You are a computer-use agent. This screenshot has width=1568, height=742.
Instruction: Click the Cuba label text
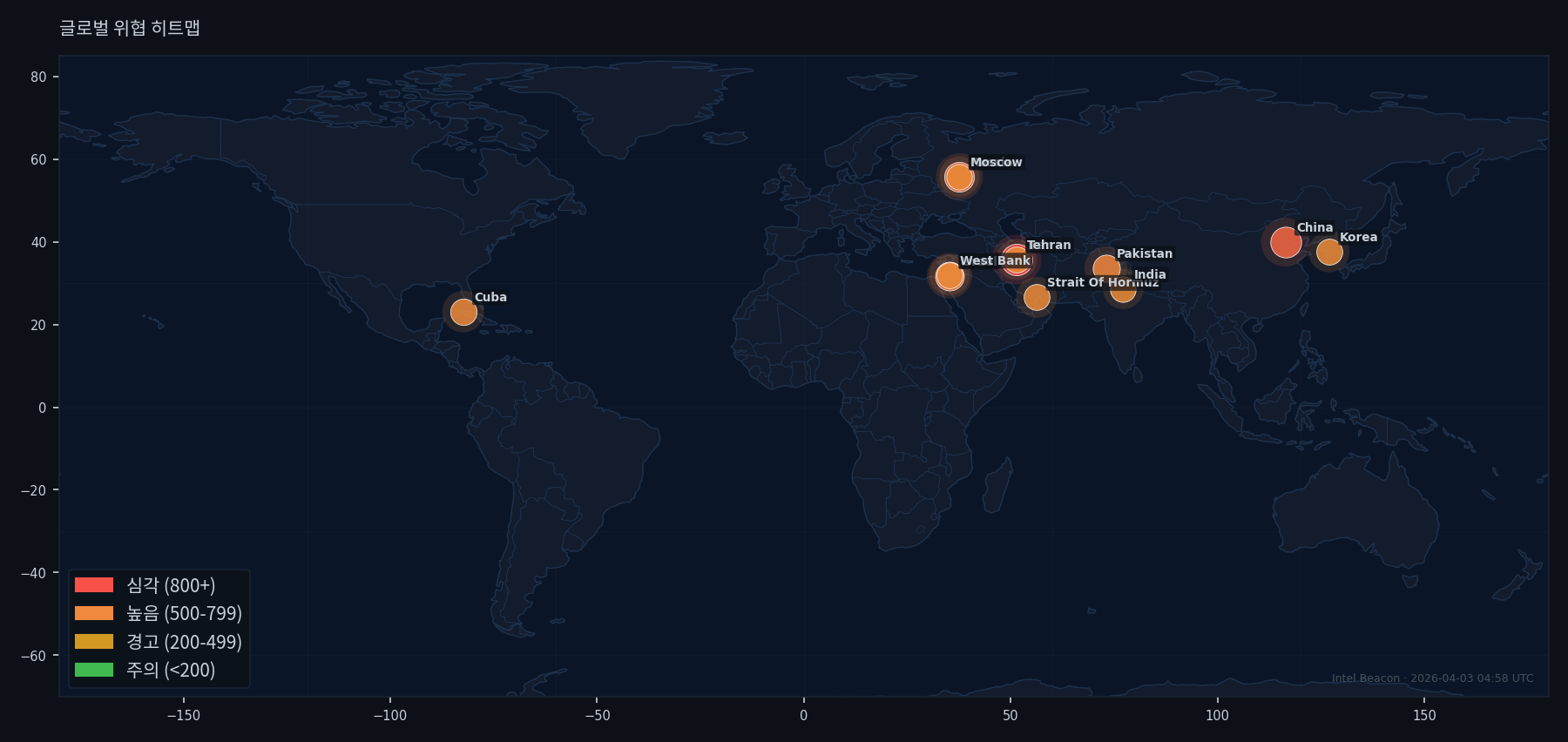click(x=490, y=297)
